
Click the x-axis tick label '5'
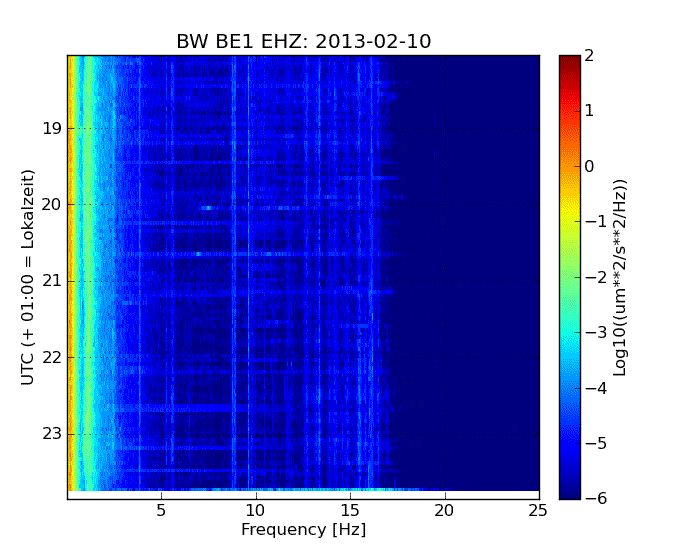click(x=161, y=510)
